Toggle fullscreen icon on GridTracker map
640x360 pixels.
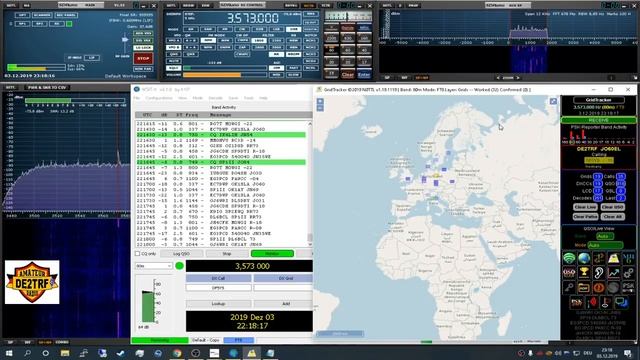[553, 101]
